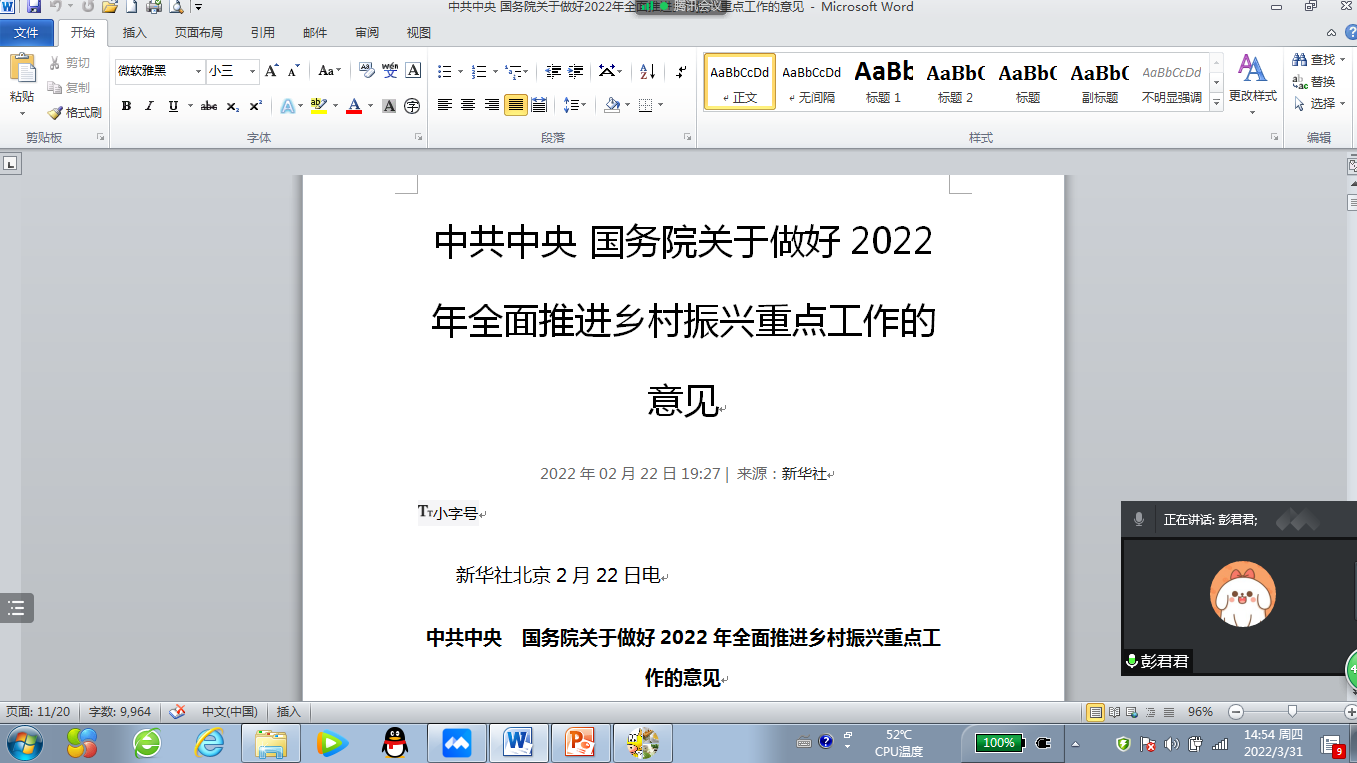Toggle italic formatting
This screenshot has width=1357, height=763.
pos(150,106)
